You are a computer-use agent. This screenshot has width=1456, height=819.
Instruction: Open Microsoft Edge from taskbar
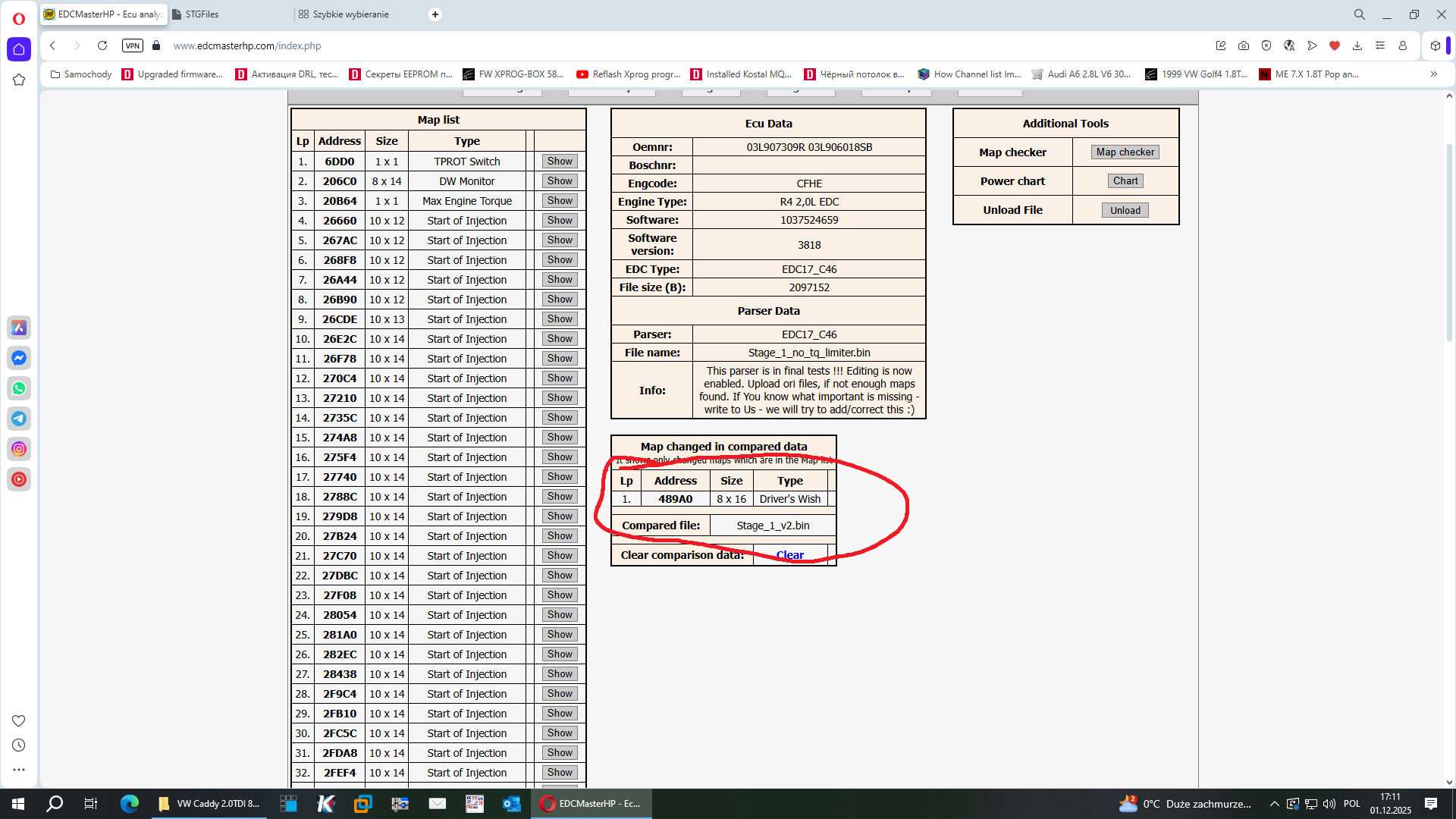130,804
